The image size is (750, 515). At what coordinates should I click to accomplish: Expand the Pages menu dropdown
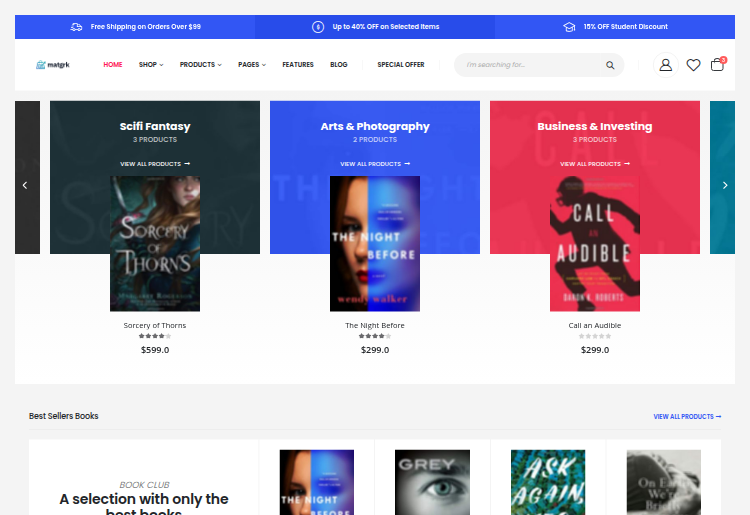tap(252, 65)
